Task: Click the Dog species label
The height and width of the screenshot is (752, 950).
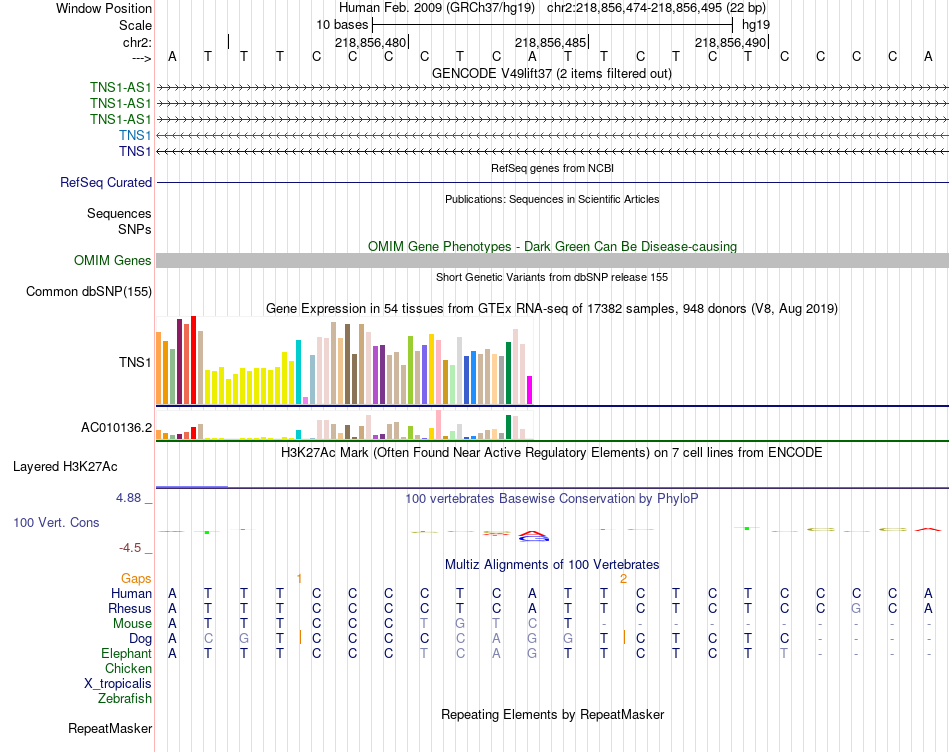Action: (140, 639)
